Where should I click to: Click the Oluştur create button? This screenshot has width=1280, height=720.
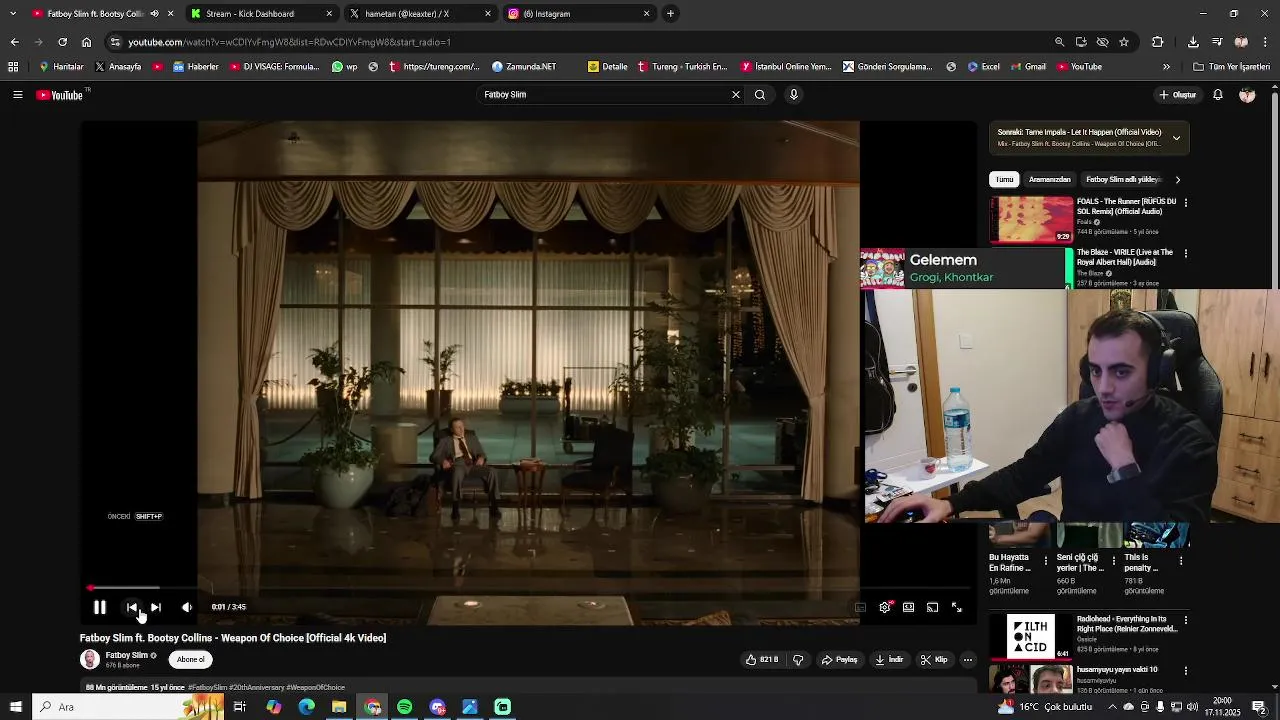pos(1178,95)
